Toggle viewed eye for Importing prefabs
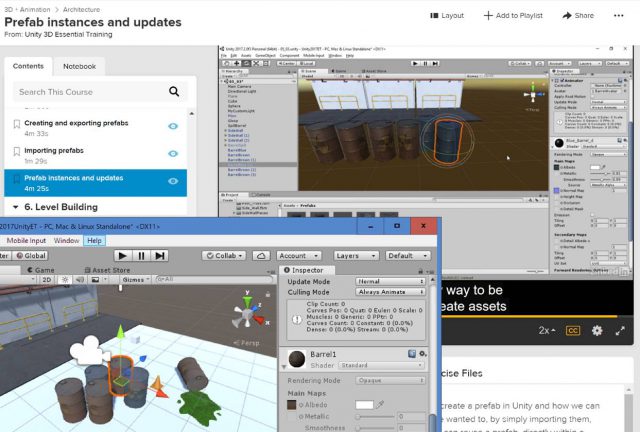This screenshot has width=640, height=432. [173, 154]
